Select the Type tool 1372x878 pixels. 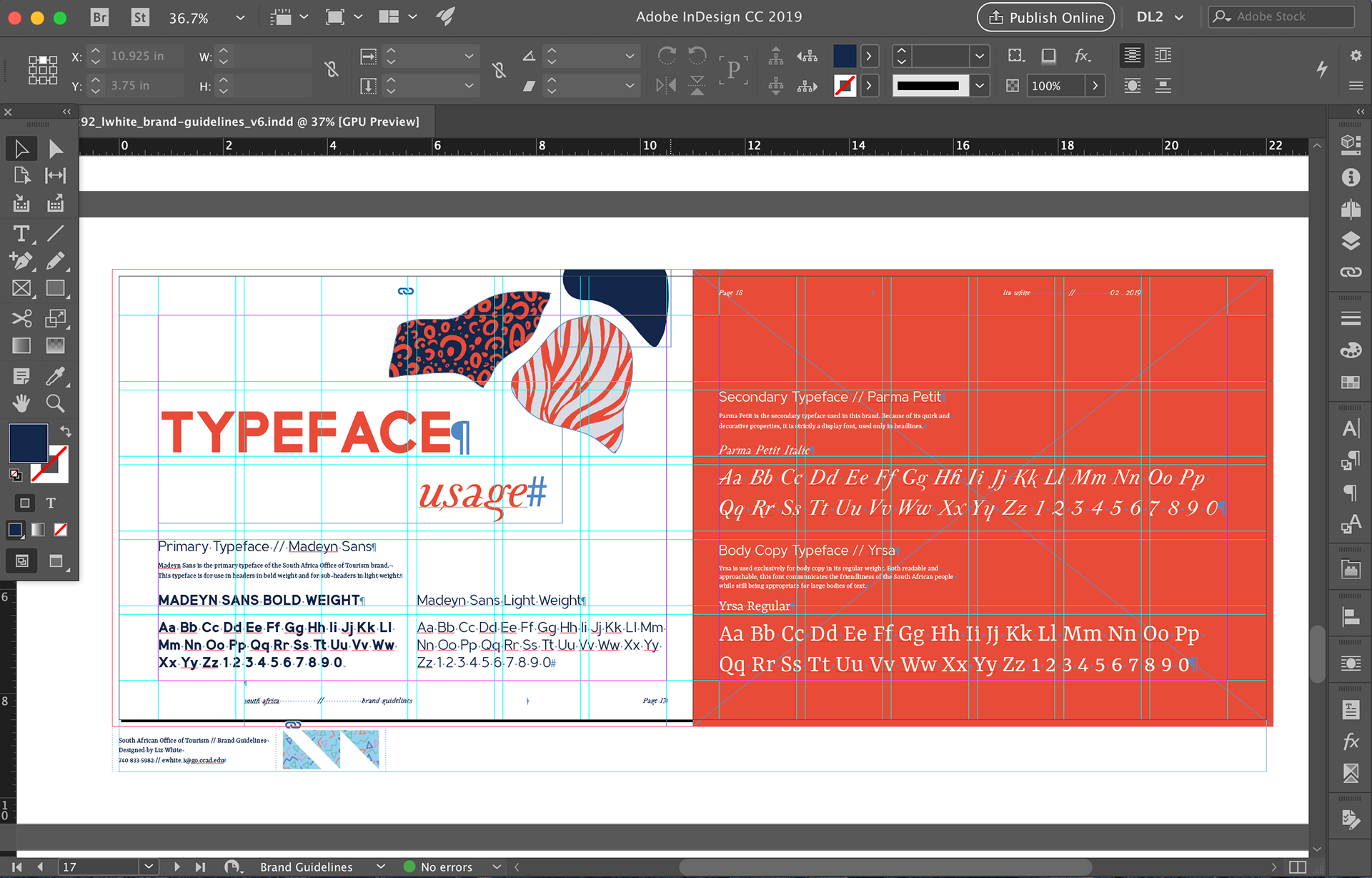(21, 234)
